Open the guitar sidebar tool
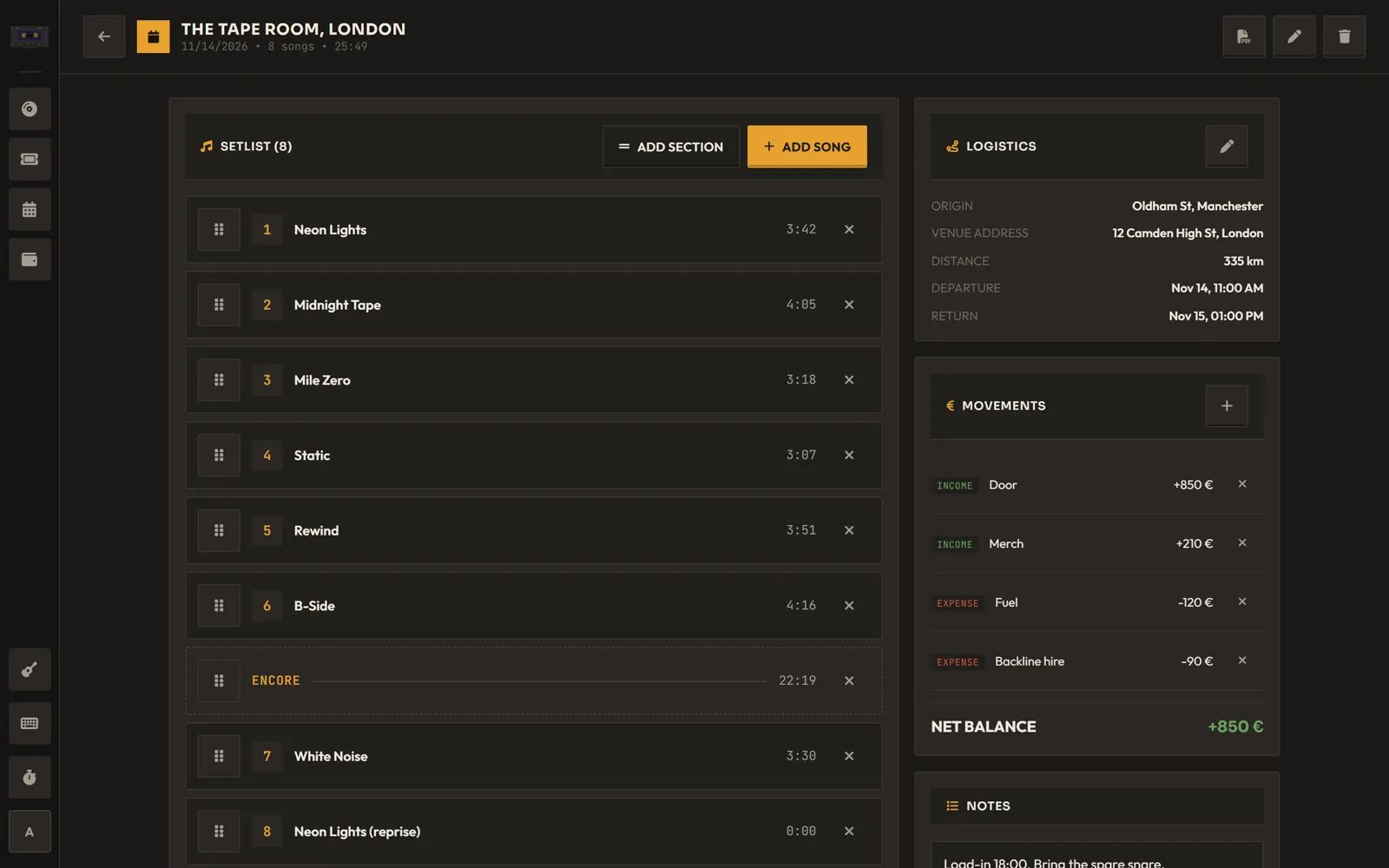Image resolution: width=1389 pixels, height=868 pixels. coord(30,669)
